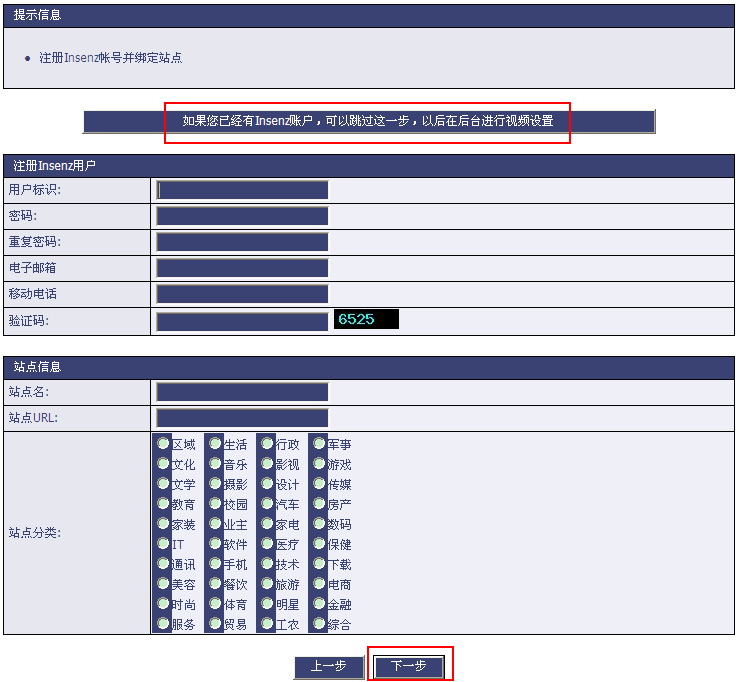
Task: Select the 区域 site category radio
Action: pos(163,443)
